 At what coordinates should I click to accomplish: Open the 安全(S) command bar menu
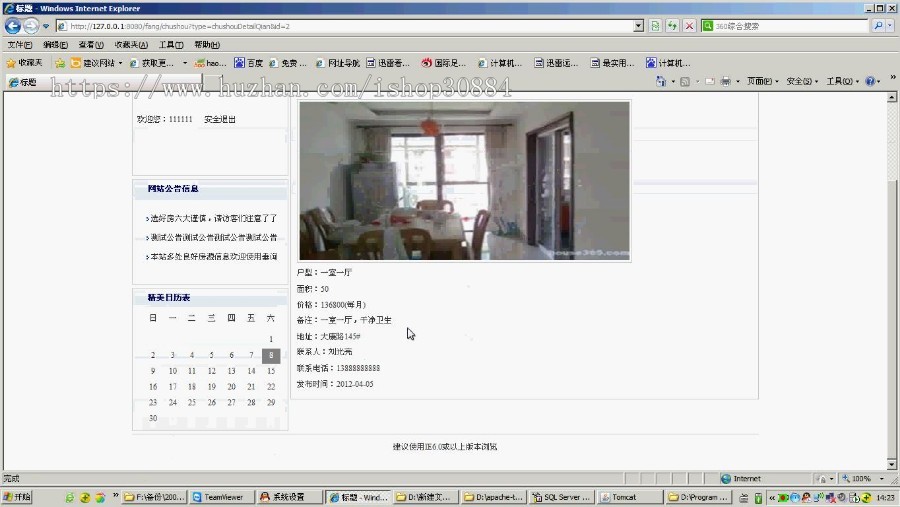point(802,82)
